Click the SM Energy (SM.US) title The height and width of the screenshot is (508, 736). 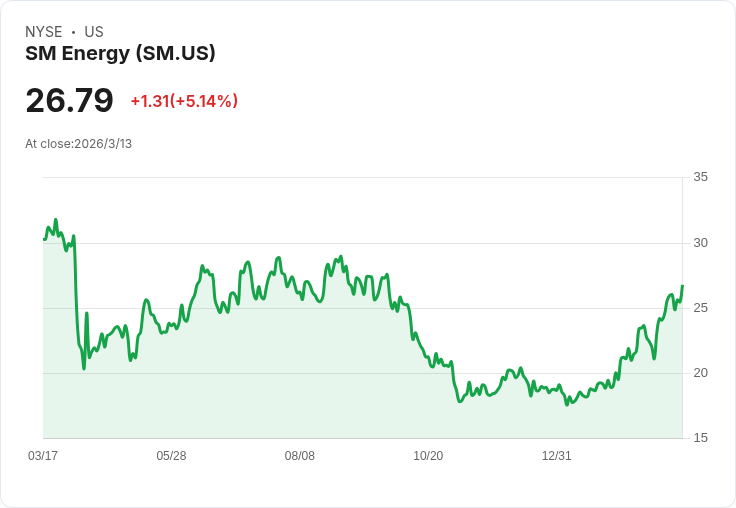coord(120,54)
